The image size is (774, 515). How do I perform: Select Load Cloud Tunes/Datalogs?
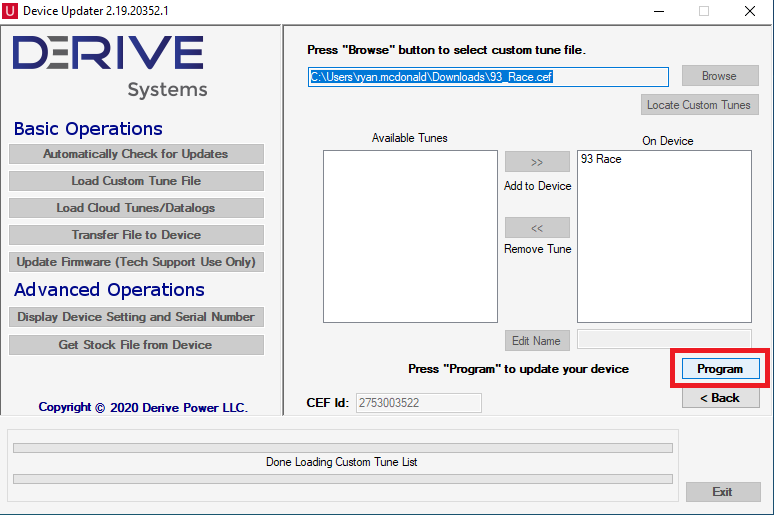pyautogui.click(x=136, y=208)
